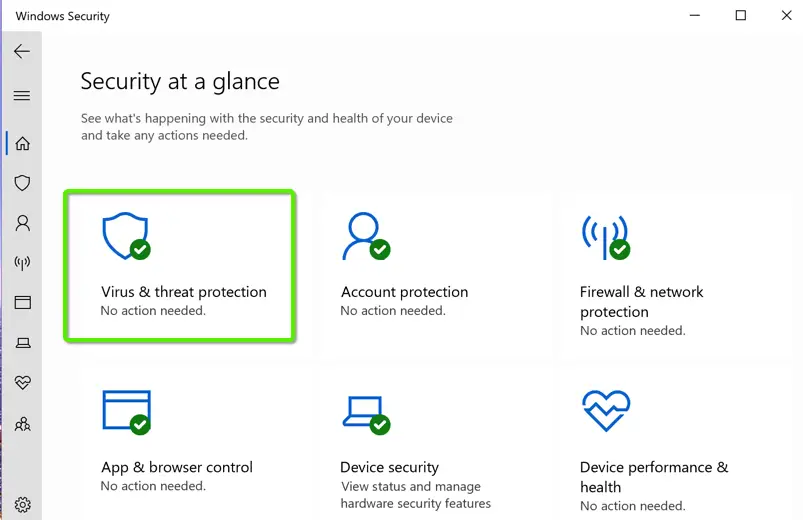This screenshot has height=520, width=803.
Task: Open the App & browser control sidebar icon
Action: (x=22, y=303)
